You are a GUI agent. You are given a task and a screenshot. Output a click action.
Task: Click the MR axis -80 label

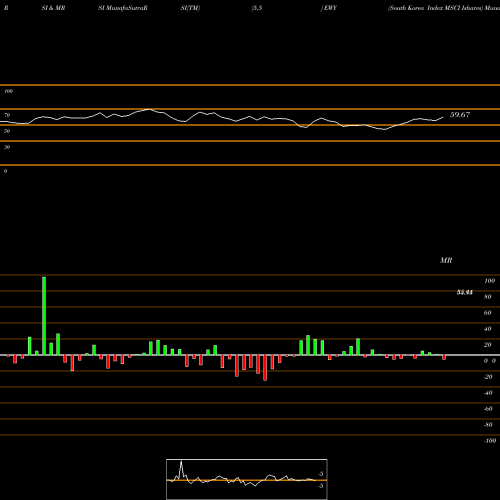(488, 425)
